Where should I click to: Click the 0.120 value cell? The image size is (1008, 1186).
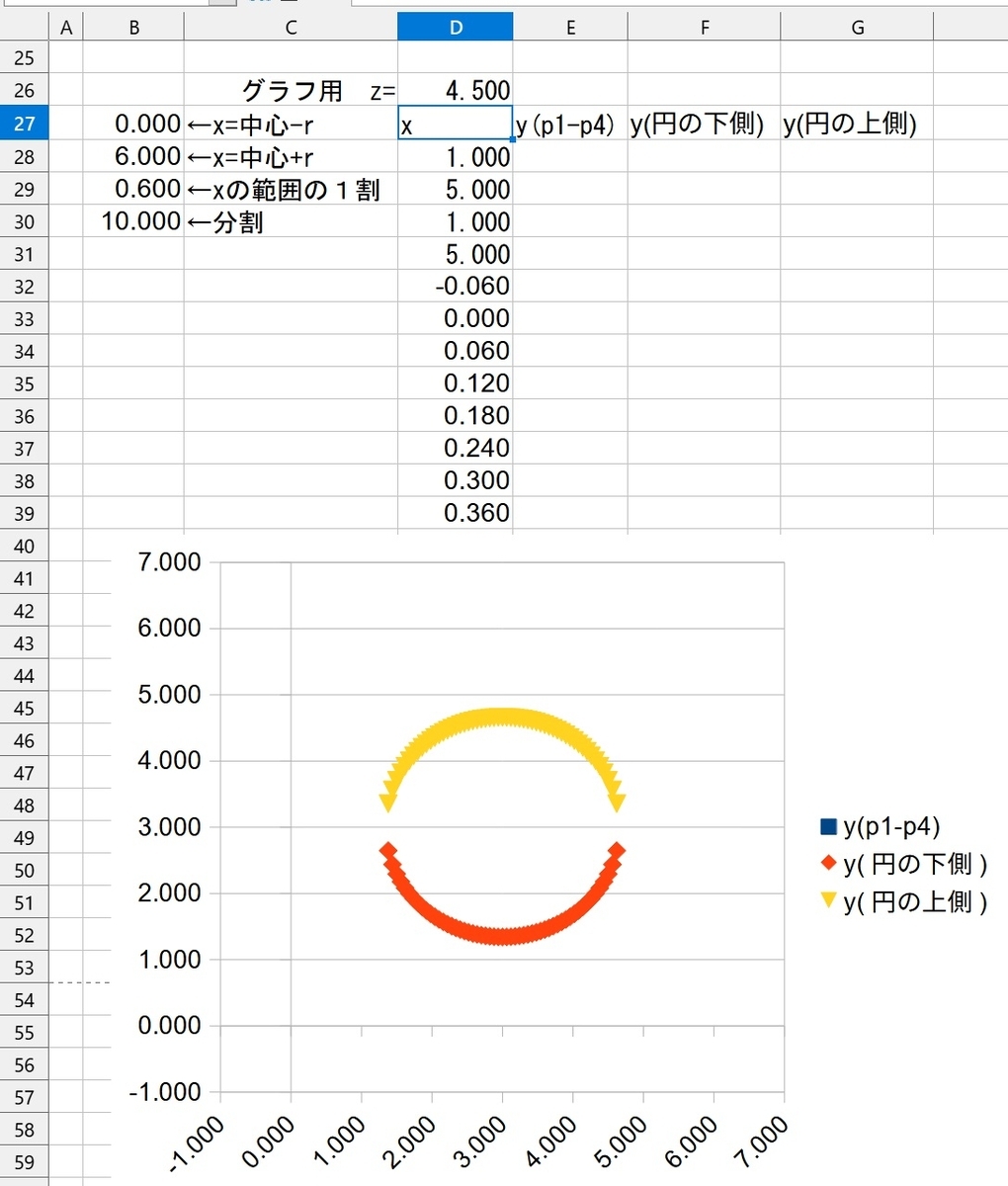tap(455, 383)
